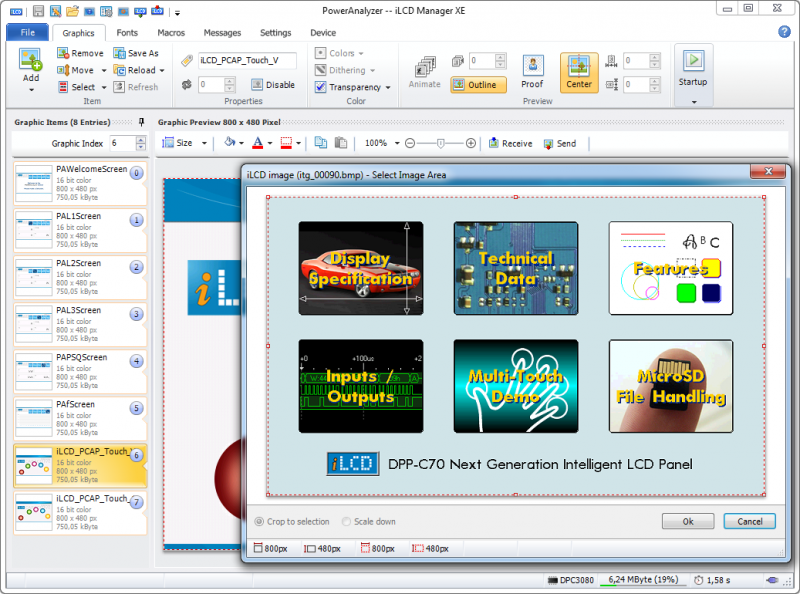
Task: Expand the Move dropdown arrow
Action: click(104, 70)
